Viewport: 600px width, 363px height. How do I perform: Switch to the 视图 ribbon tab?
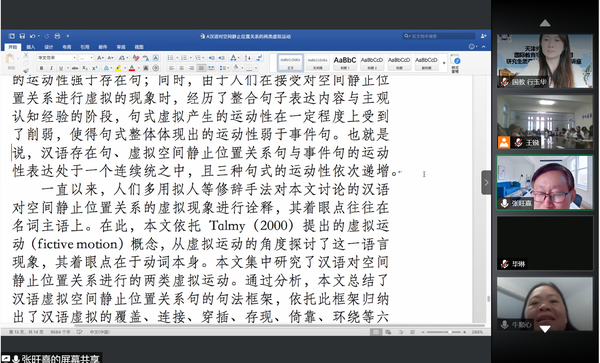point(139,47)
